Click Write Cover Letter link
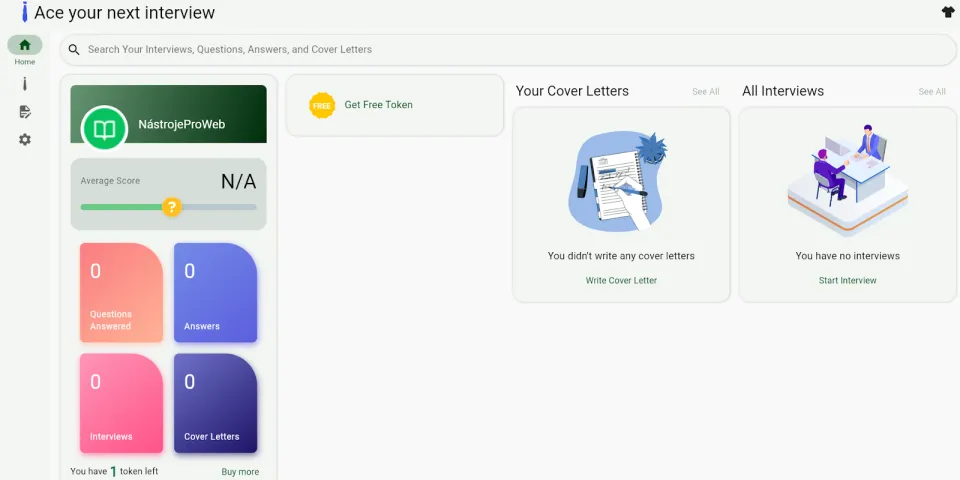Screen dimensions: 960x480 621,280
